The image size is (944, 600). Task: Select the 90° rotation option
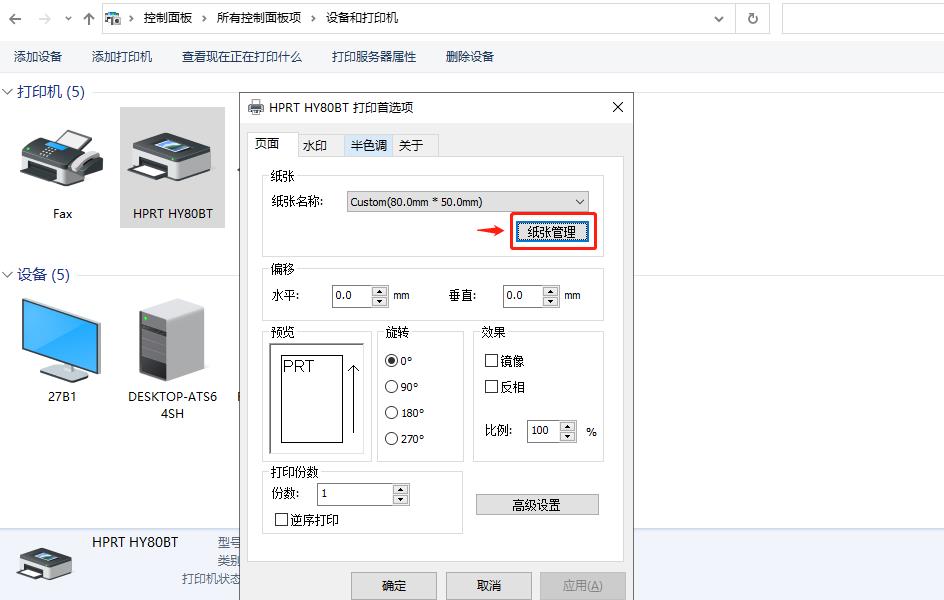(391, 386)
